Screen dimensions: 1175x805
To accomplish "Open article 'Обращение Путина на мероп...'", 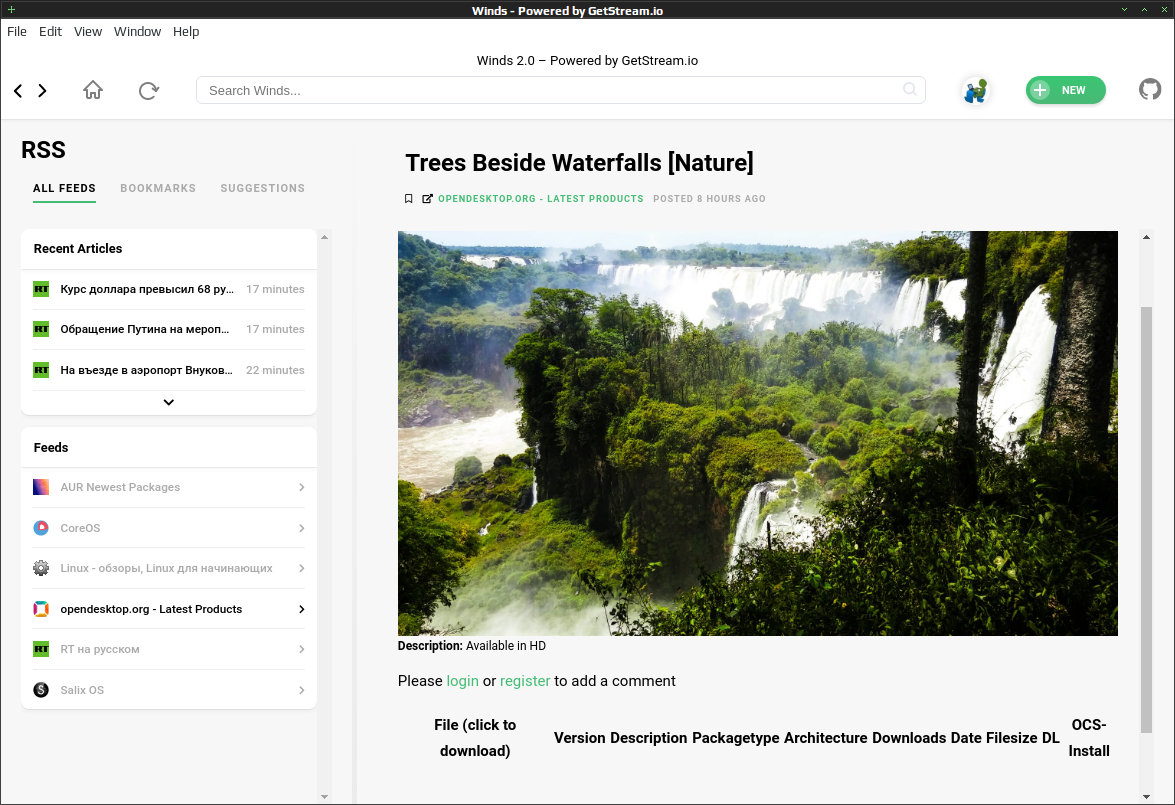I will tap(145, 329).
